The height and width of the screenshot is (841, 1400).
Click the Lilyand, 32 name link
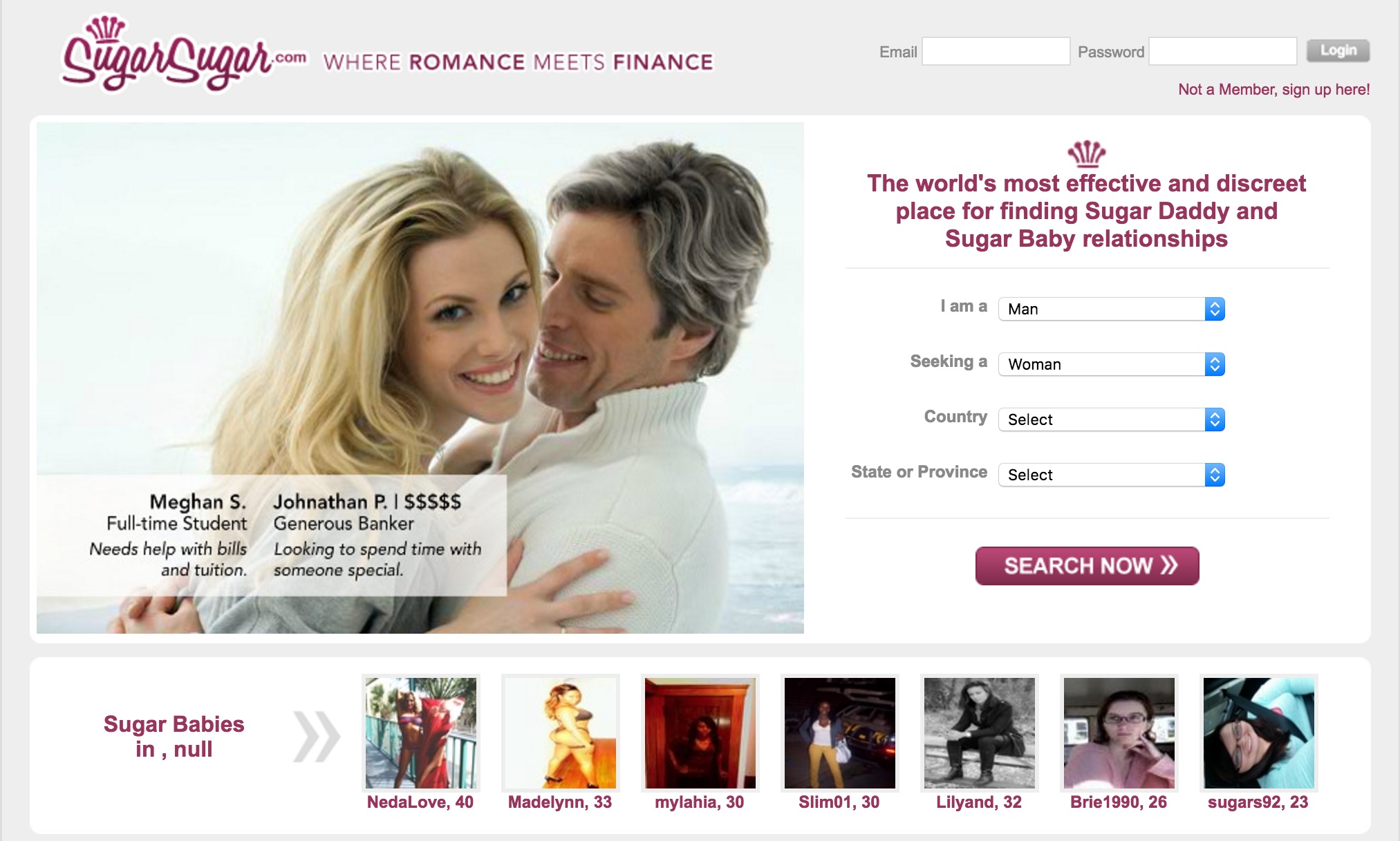[978, 802]
